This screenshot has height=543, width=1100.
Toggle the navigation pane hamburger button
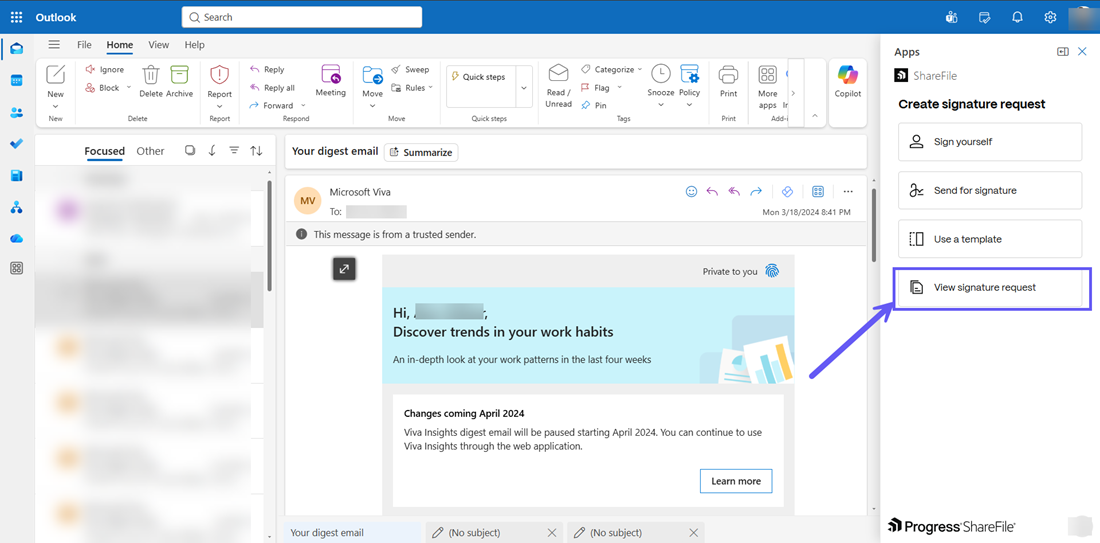click(54, 45)
